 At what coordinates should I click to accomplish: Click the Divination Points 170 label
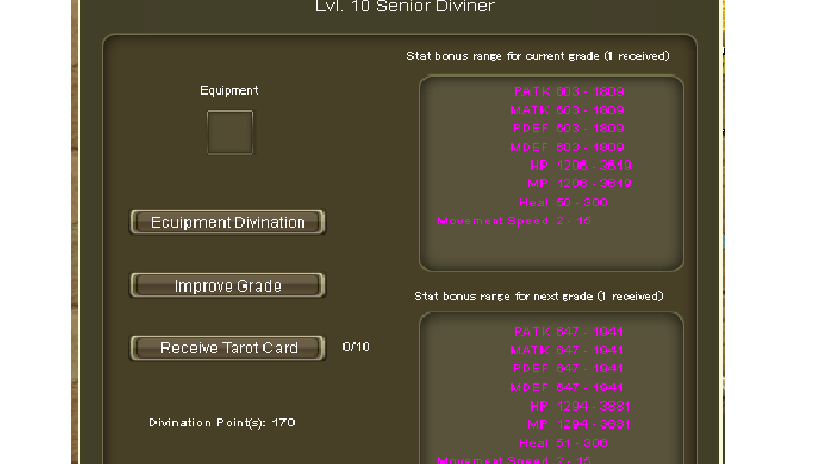[x=222, y=423]
